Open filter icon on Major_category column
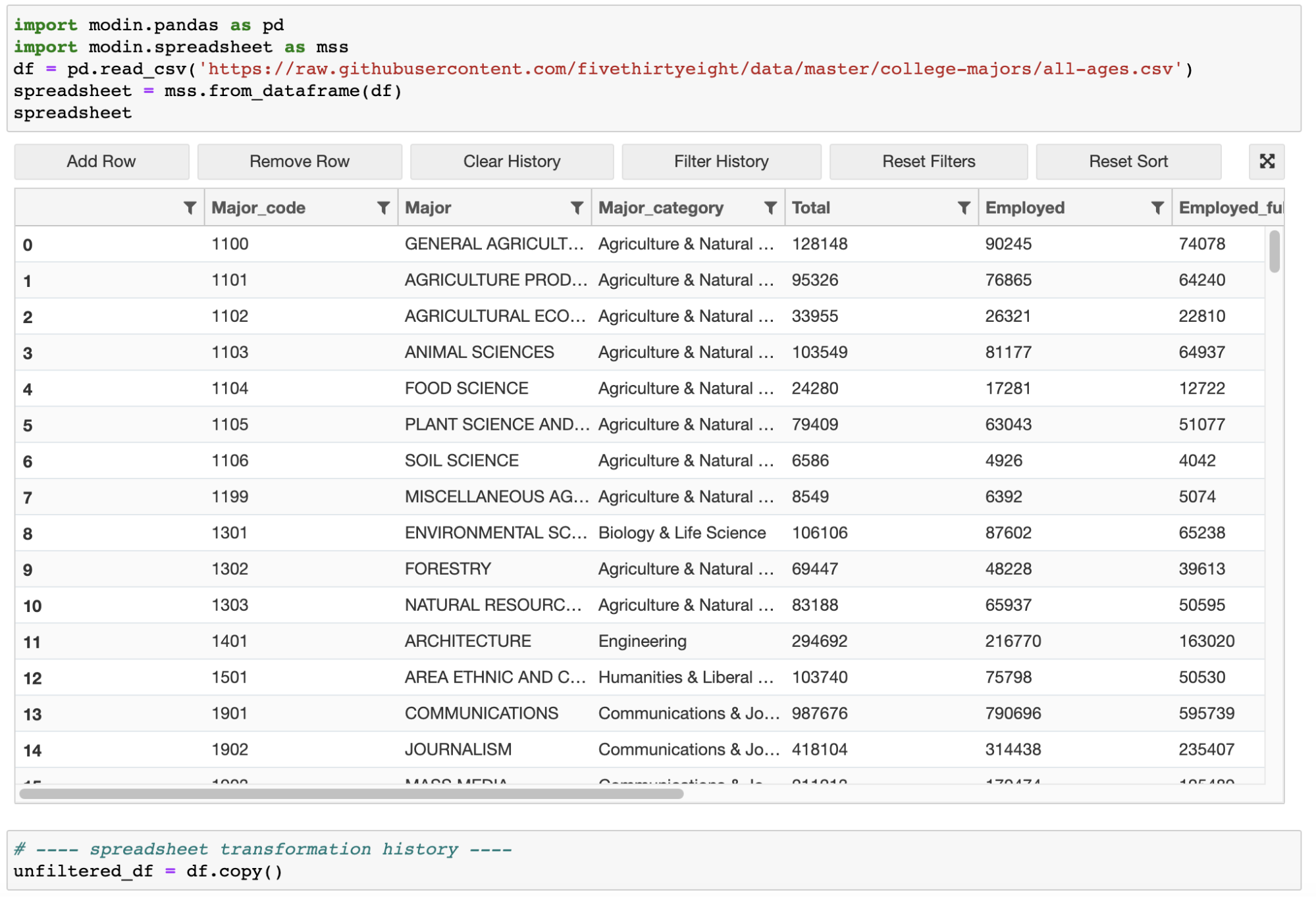 [770, 208]
